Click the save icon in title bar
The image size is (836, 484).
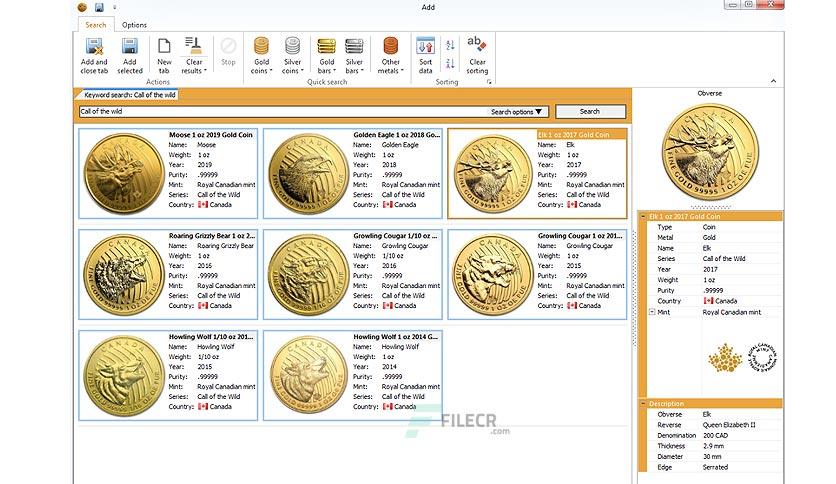click(x=99, y=7)
